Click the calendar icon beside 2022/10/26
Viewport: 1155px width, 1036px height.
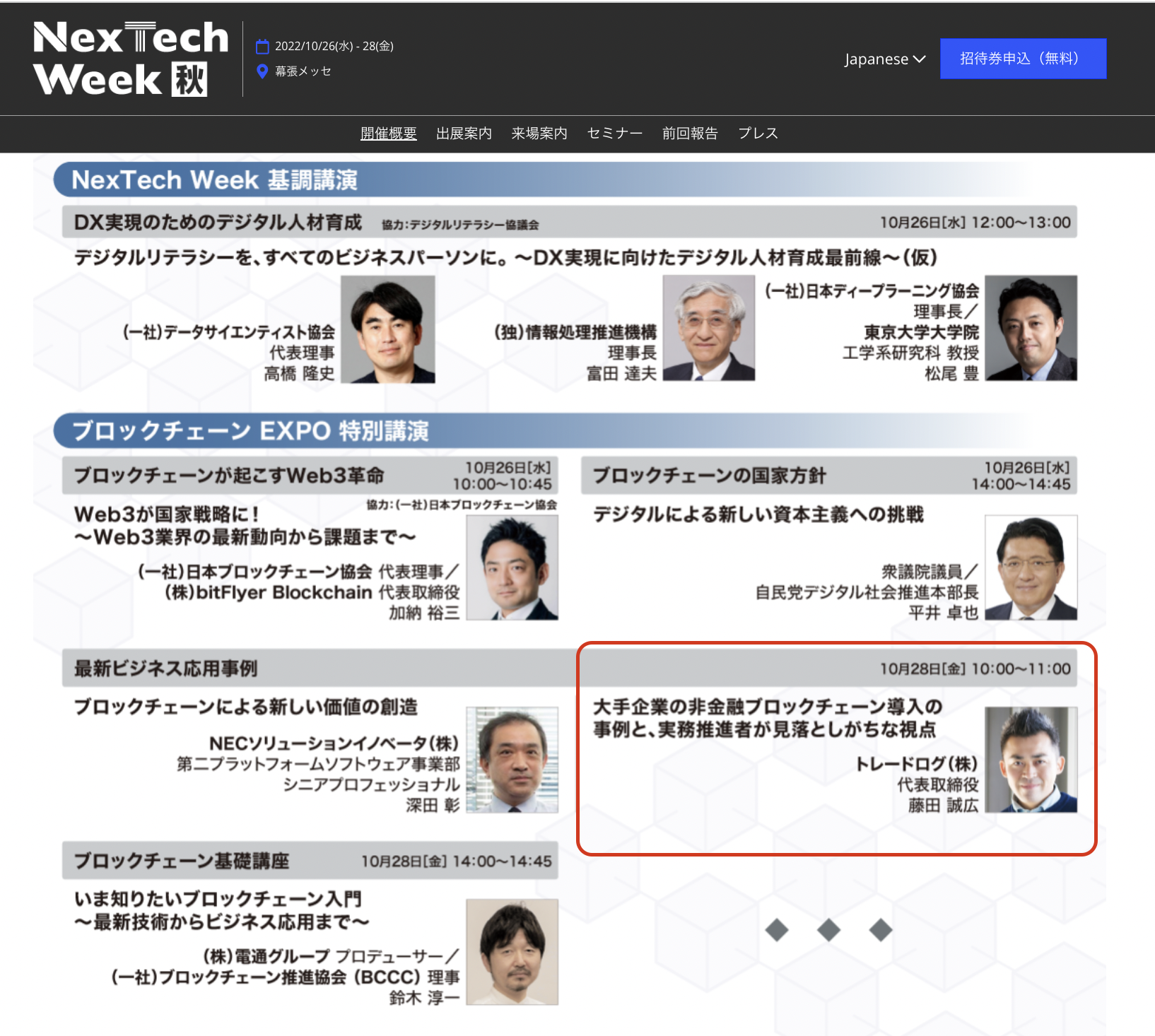[x=262, y=47]
